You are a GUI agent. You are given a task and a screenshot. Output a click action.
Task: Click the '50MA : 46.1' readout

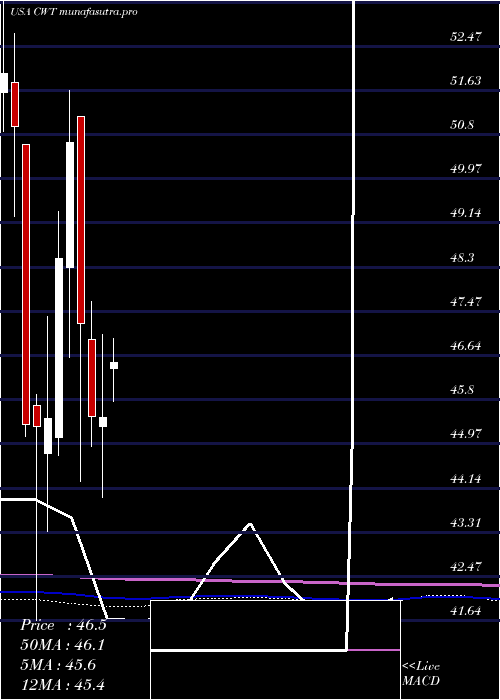point(63,645)
